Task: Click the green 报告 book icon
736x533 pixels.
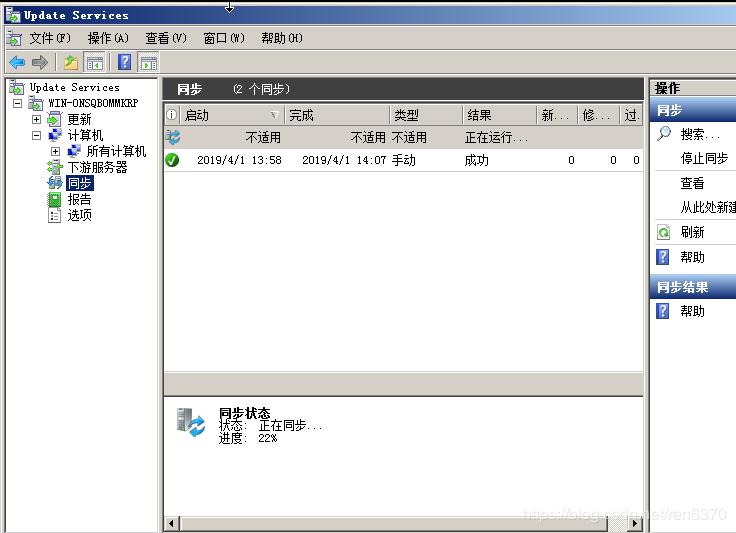Action: coord(54,199)
